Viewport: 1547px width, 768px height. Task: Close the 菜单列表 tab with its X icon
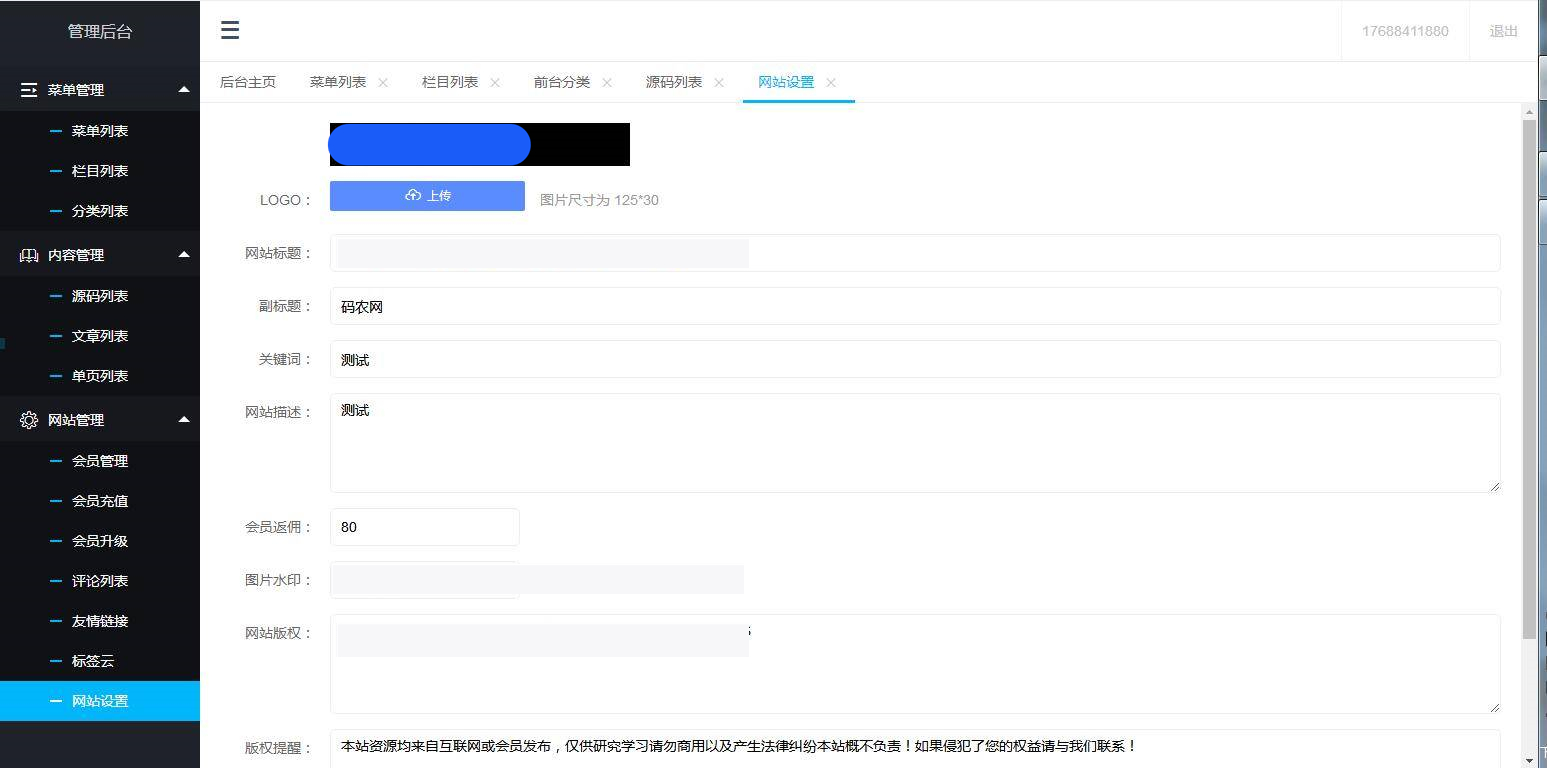(x=386, y=82)
